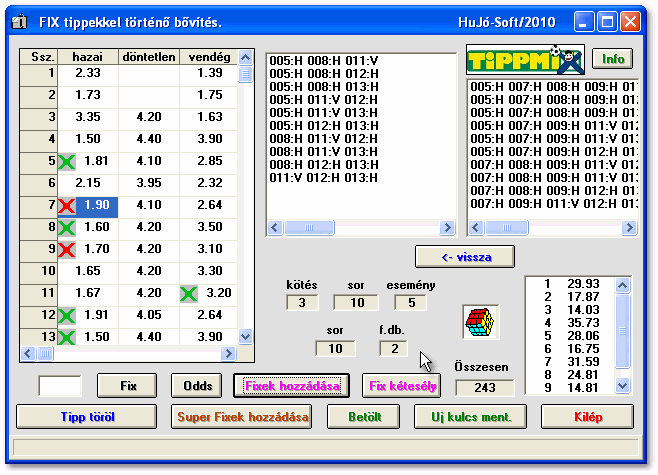Image resolution: width=658 pixels, height=475 pixels.
Task: Open the Info button
Action: point(613,59)
